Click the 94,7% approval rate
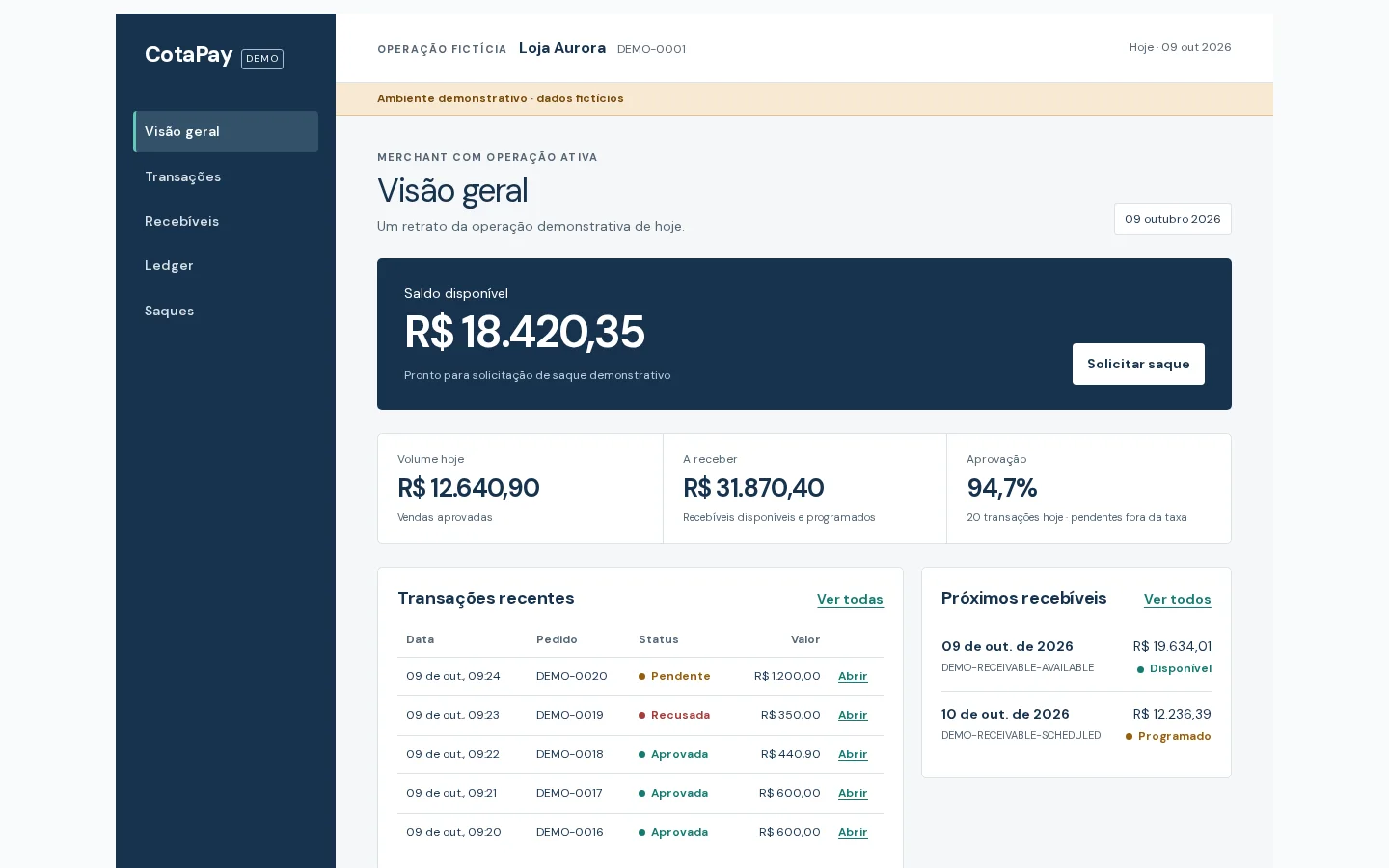This screenshot has height=868, width=1389. point(1002,488)
